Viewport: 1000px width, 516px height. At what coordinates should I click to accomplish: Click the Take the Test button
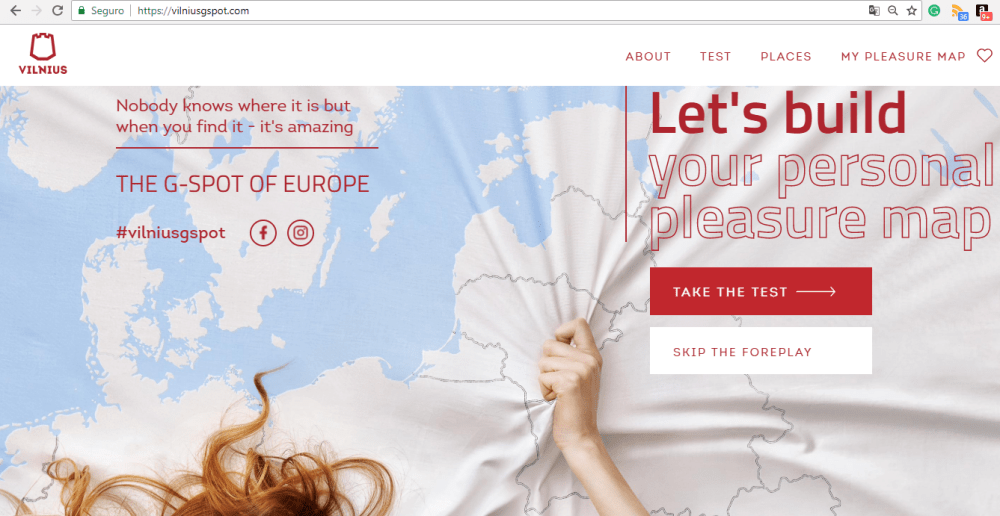[761, 291]
